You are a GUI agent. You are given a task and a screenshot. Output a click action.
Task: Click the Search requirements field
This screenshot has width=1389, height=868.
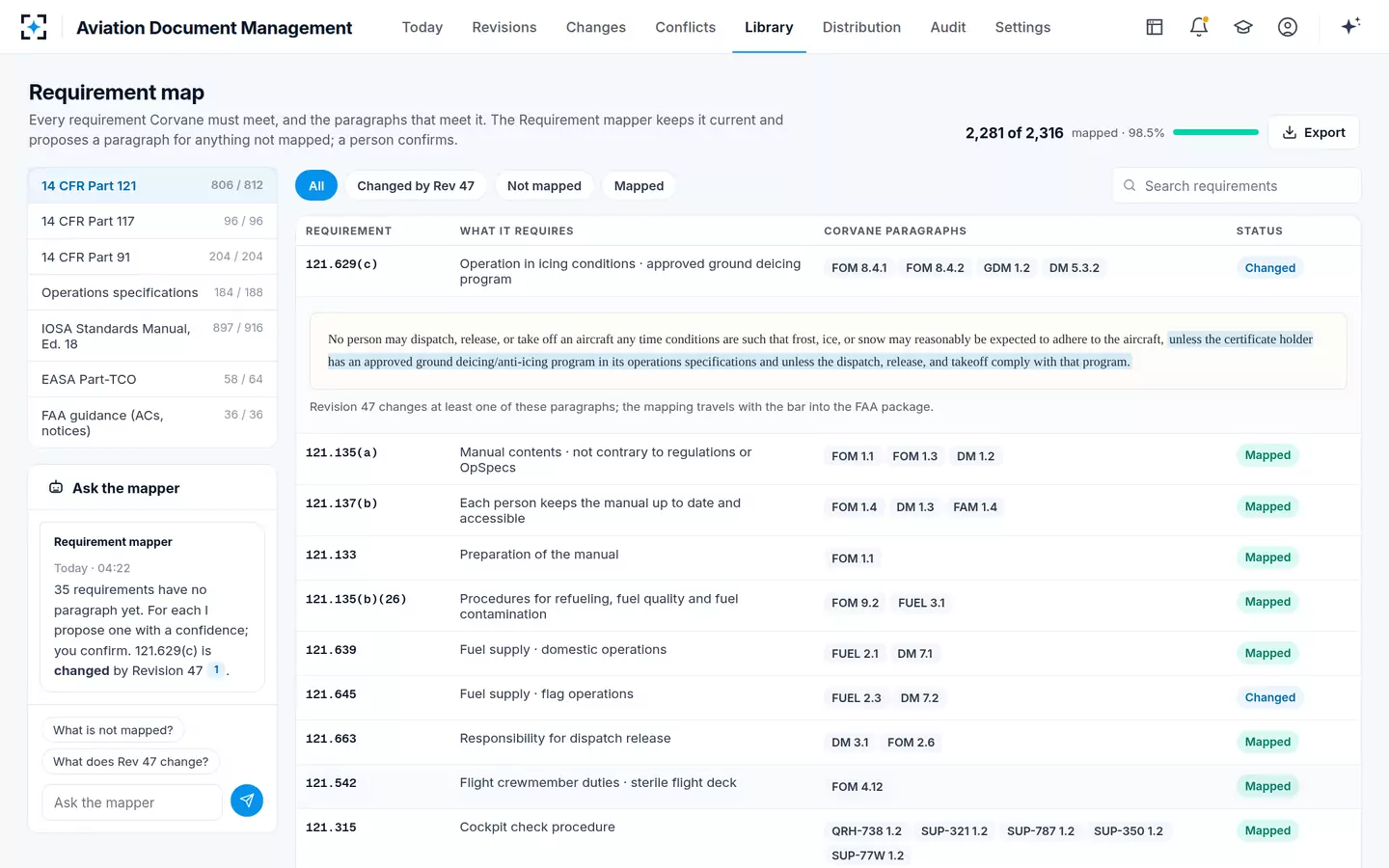click(1237, 186)
